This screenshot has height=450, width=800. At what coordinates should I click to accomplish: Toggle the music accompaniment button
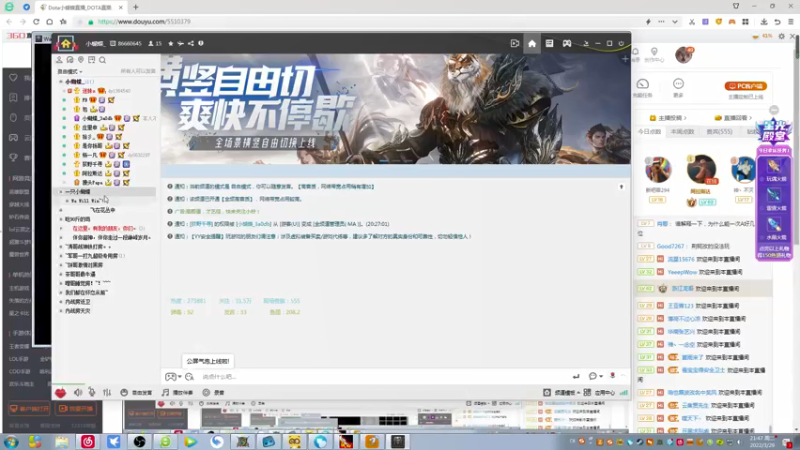(177, 392)
